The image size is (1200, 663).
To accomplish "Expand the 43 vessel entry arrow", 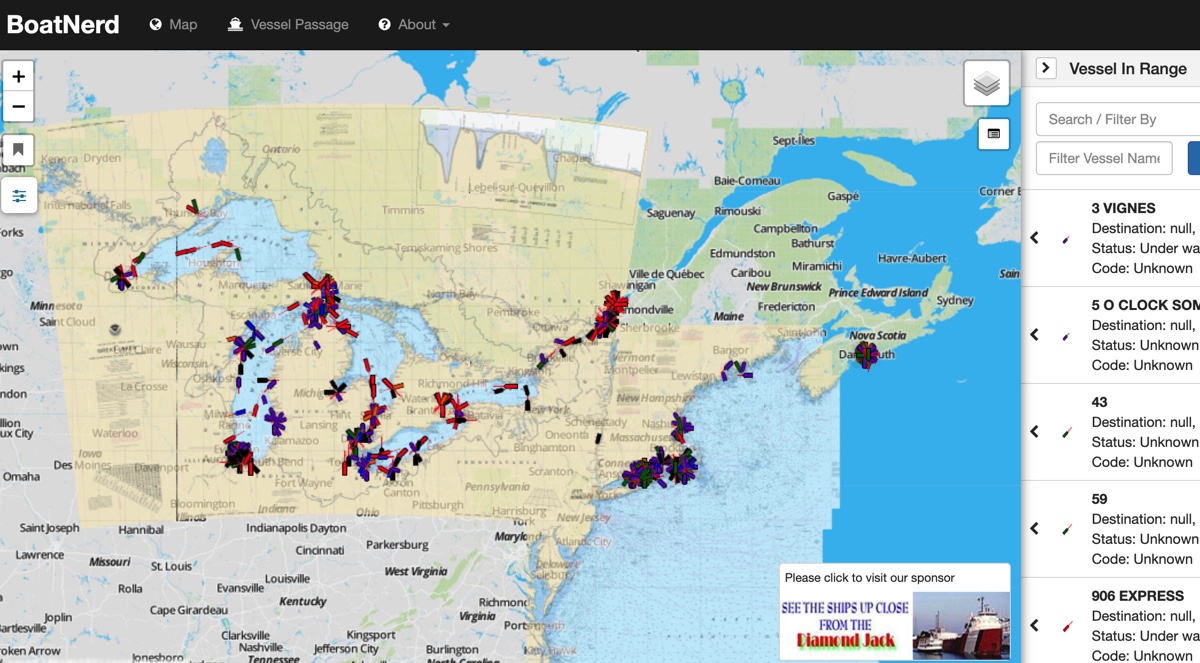I will click(x=1035, y=432).
